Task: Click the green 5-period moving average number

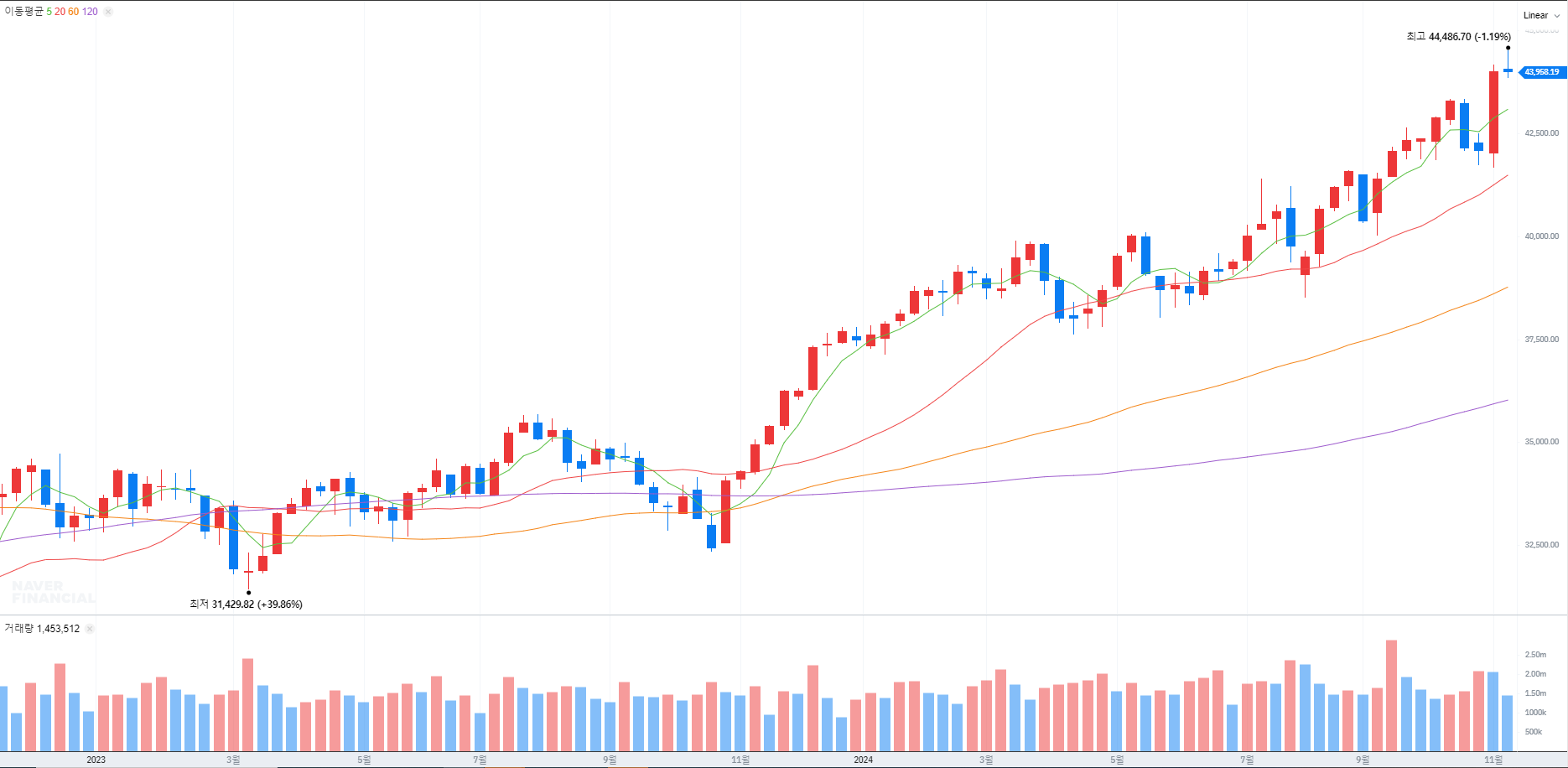Action: click(49, 12)
